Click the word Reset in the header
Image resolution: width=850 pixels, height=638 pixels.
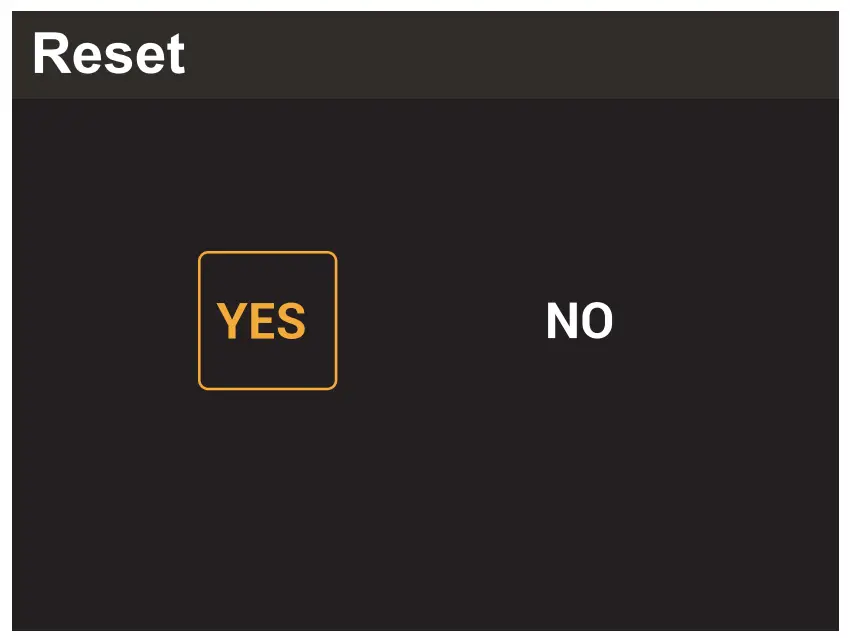[x=108, y=54]
